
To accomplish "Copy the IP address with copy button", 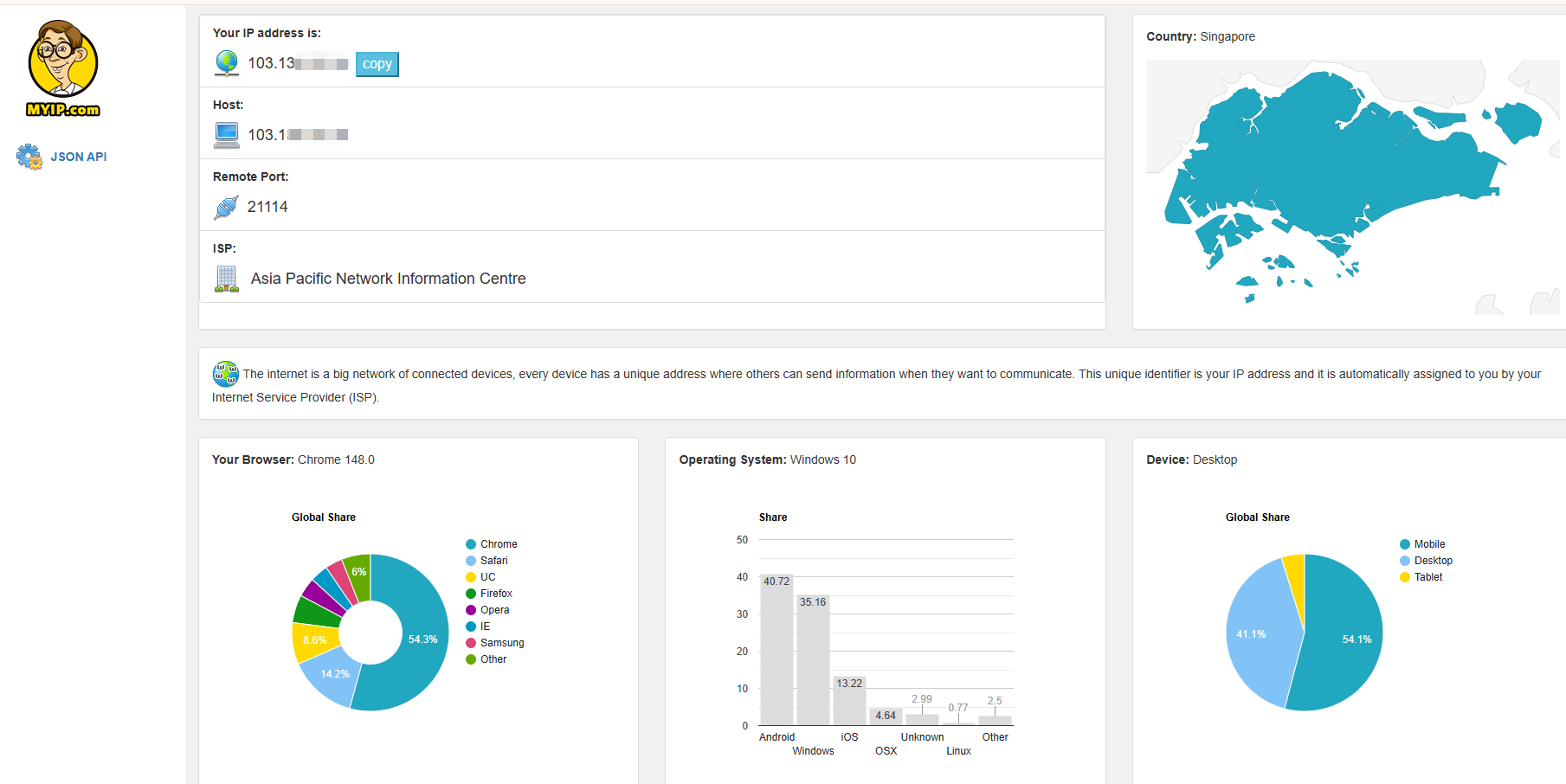I will pos(377,64).
